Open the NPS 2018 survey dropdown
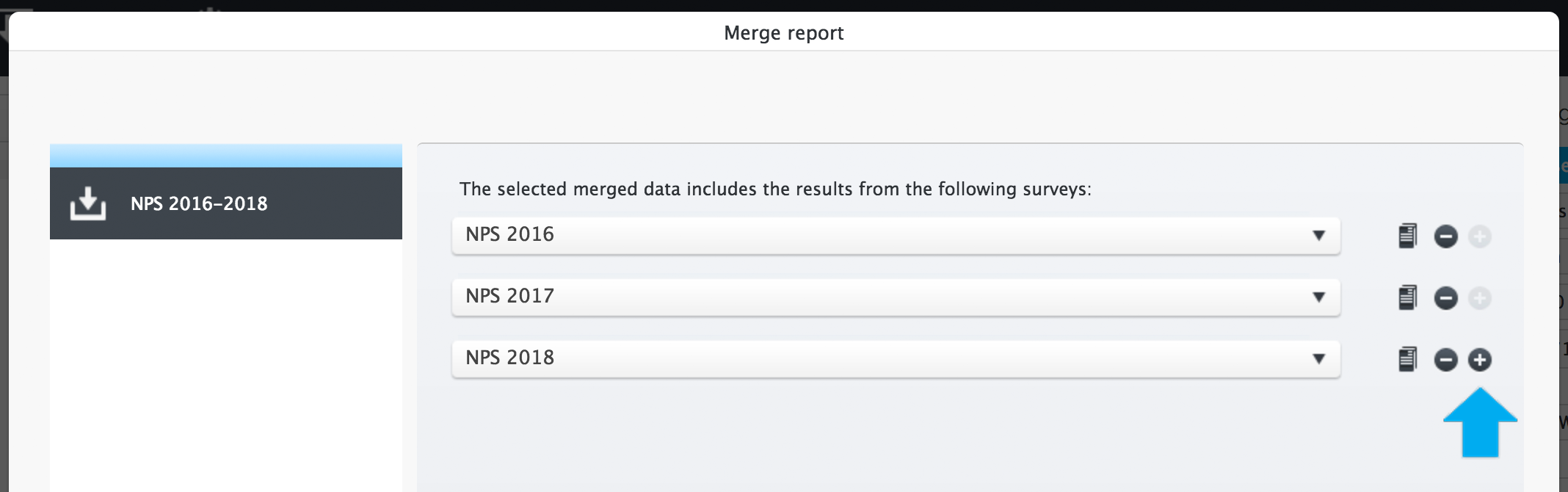 [896, 359]
